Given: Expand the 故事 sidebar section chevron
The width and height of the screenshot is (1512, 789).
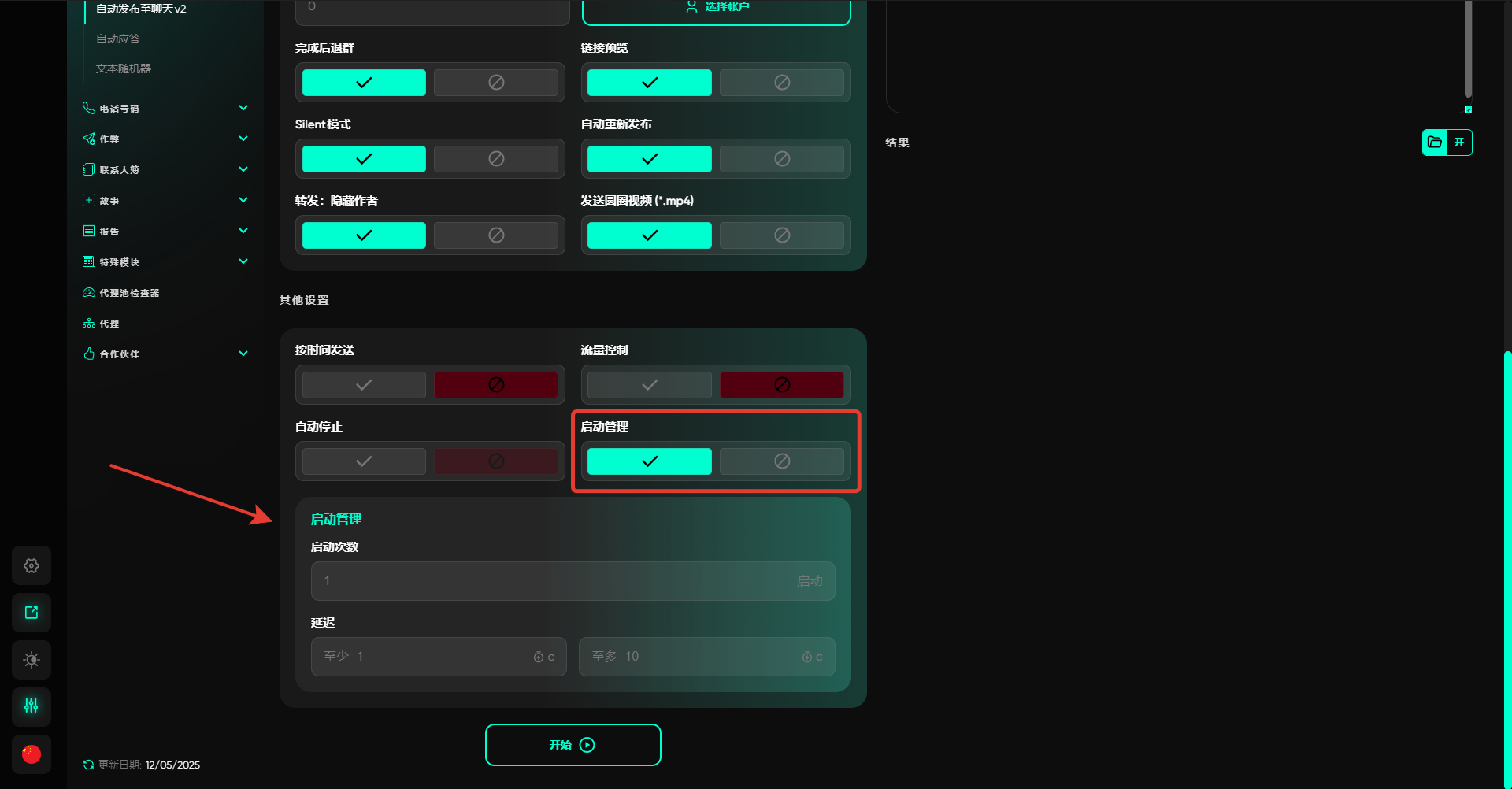Looking at the screenshot, I should [243, 200].
